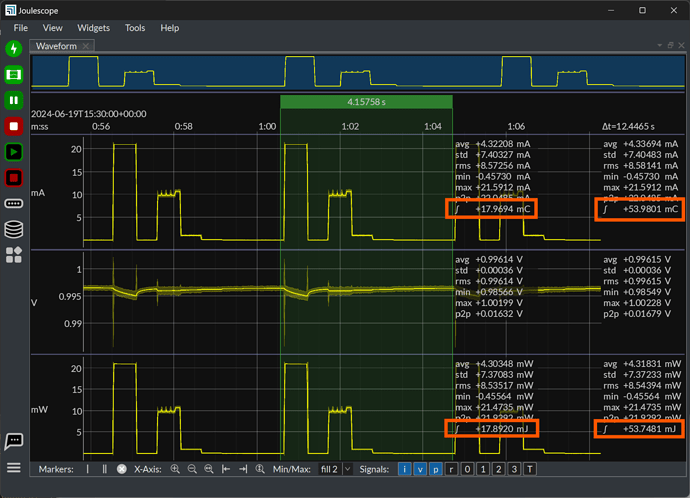Click the blue summary waveform overview strip

tap(358, 71)
